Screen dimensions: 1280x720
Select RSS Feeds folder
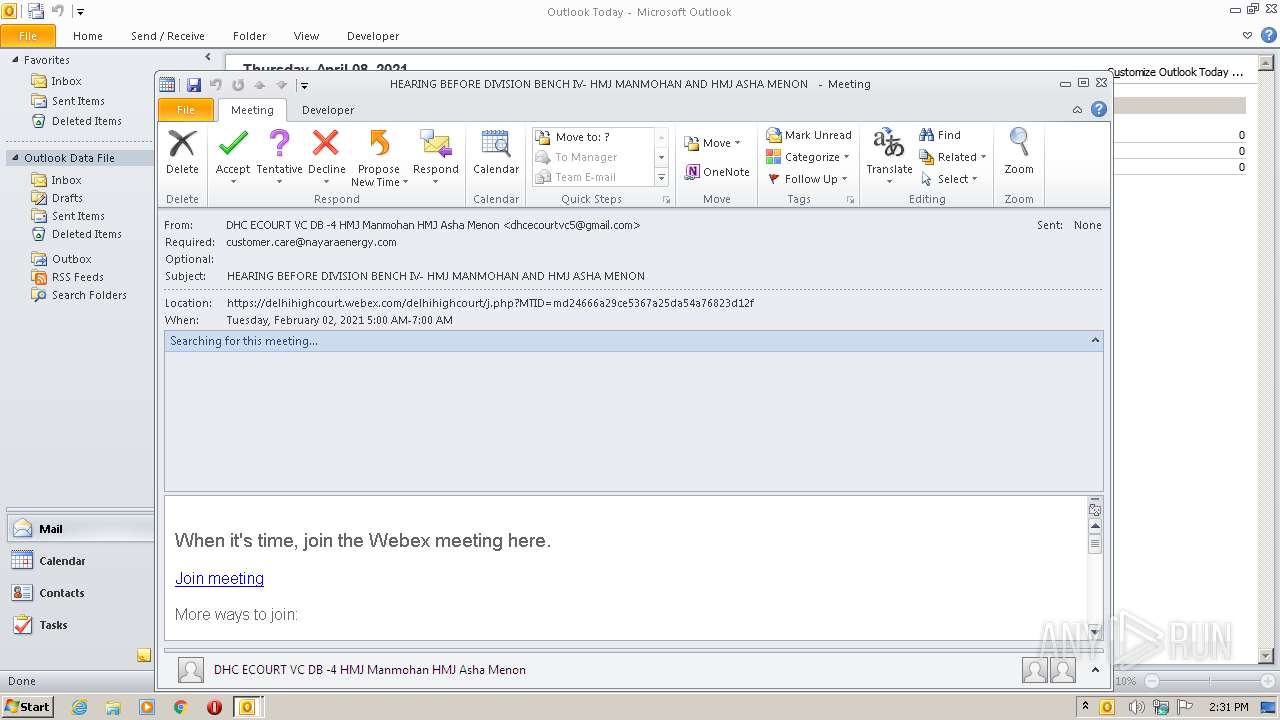(78, 277)
